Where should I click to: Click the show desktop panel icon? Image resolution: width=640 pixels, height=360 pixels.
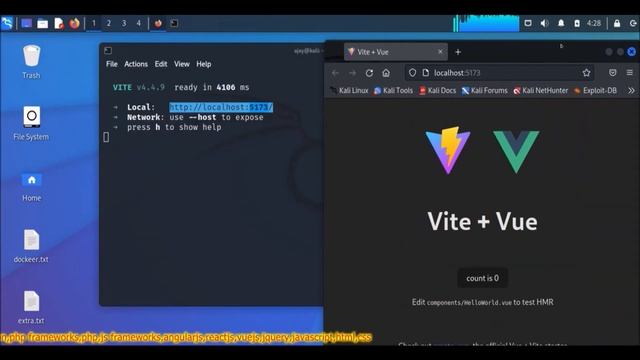(27, 23)
